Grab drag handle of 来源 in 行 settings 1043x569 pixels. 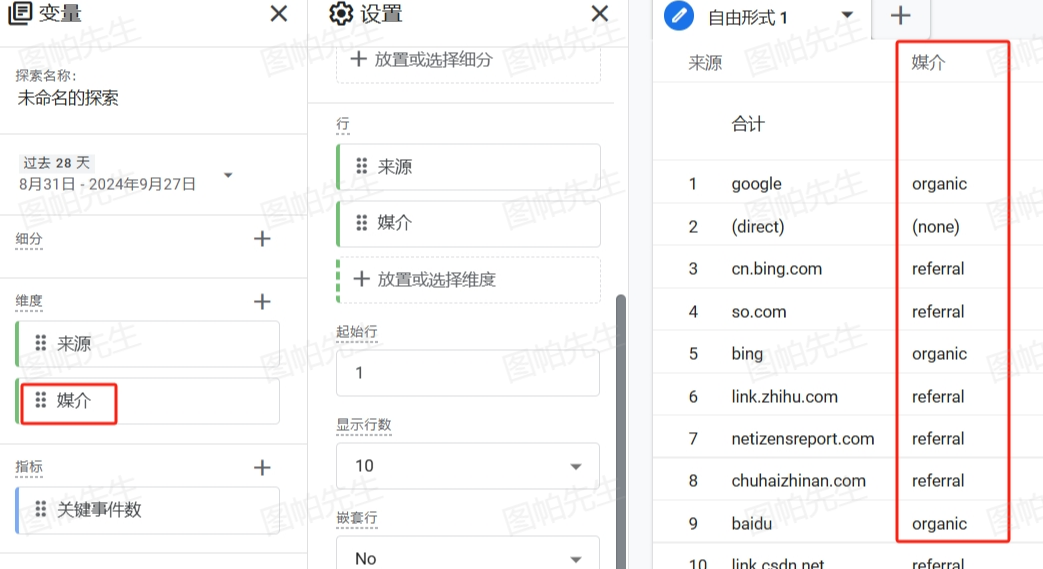361,166
